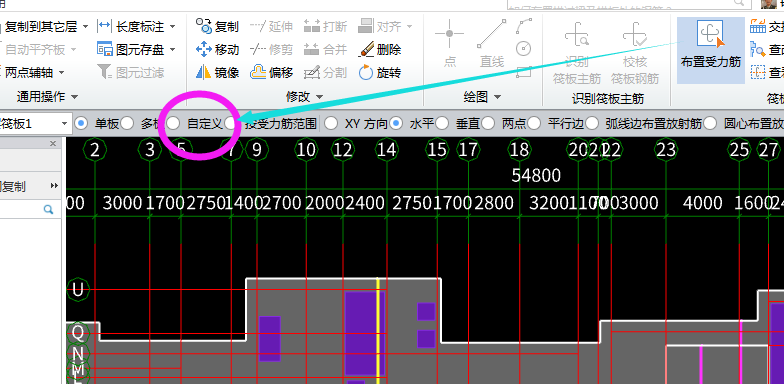The height and width of the screenshot is (384, 784).
Task: Expand the 两点辅轴 dropdown arrow
Action: 62,74
